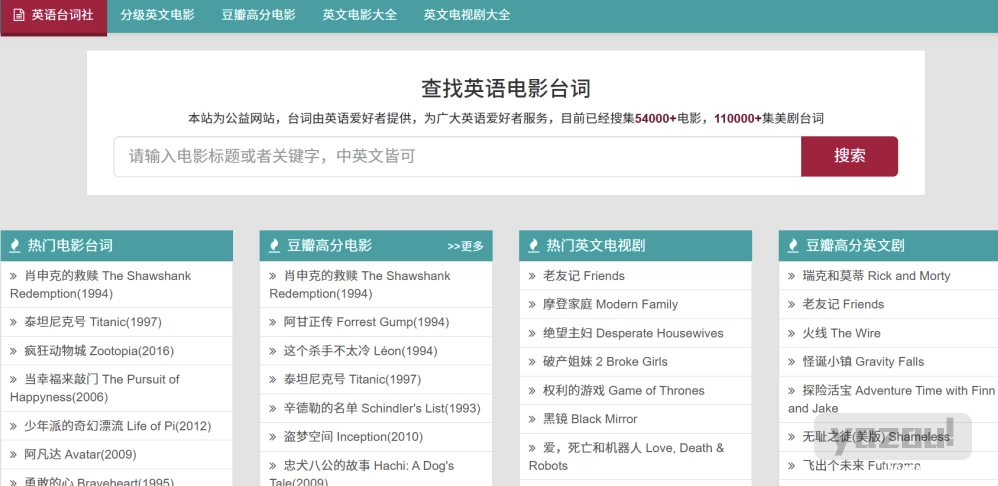Screen dimensions: 998x486
Task: Click the 热门电影台词 section heading
Action: coord(70,246)
